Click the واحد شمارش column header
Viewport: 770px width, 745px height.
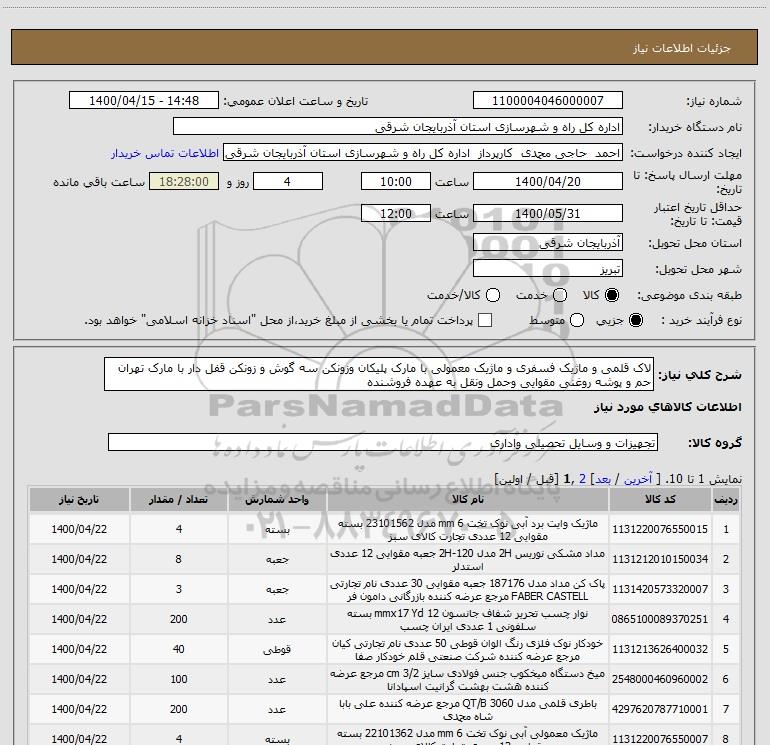pyautogui.click(x=277, y=499)
